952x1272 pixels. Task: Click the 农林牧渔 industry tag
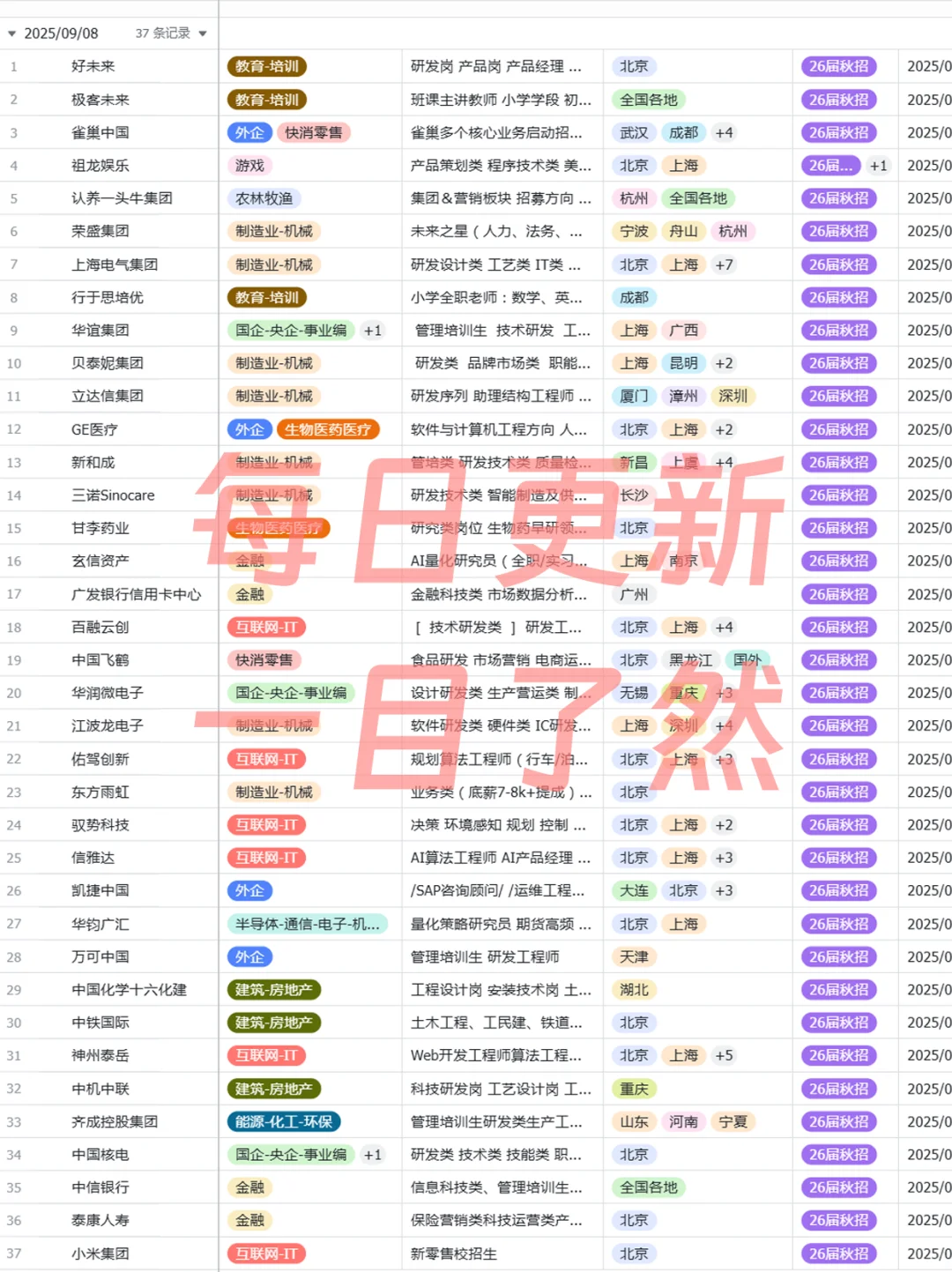point(264,198)
